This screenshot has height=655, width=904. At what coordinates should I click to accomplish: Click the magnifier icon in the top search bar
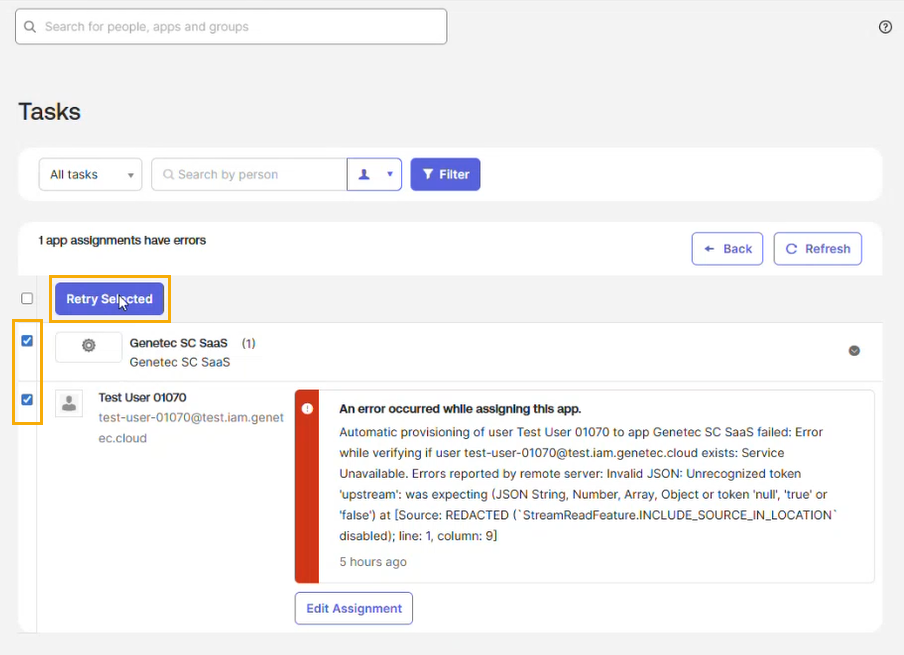click(30, 27)
